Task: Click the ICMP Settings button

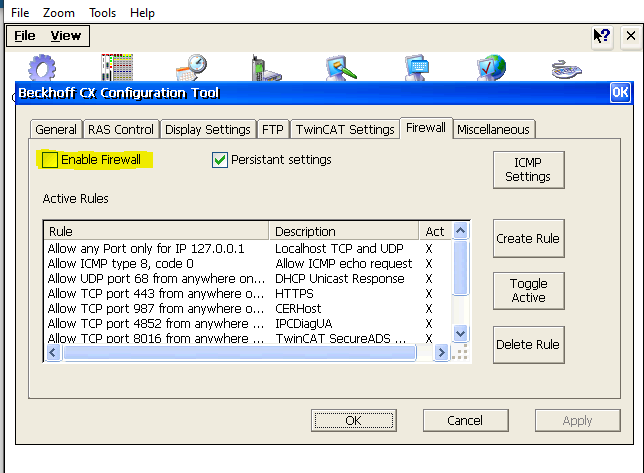Action: [529, 170]
